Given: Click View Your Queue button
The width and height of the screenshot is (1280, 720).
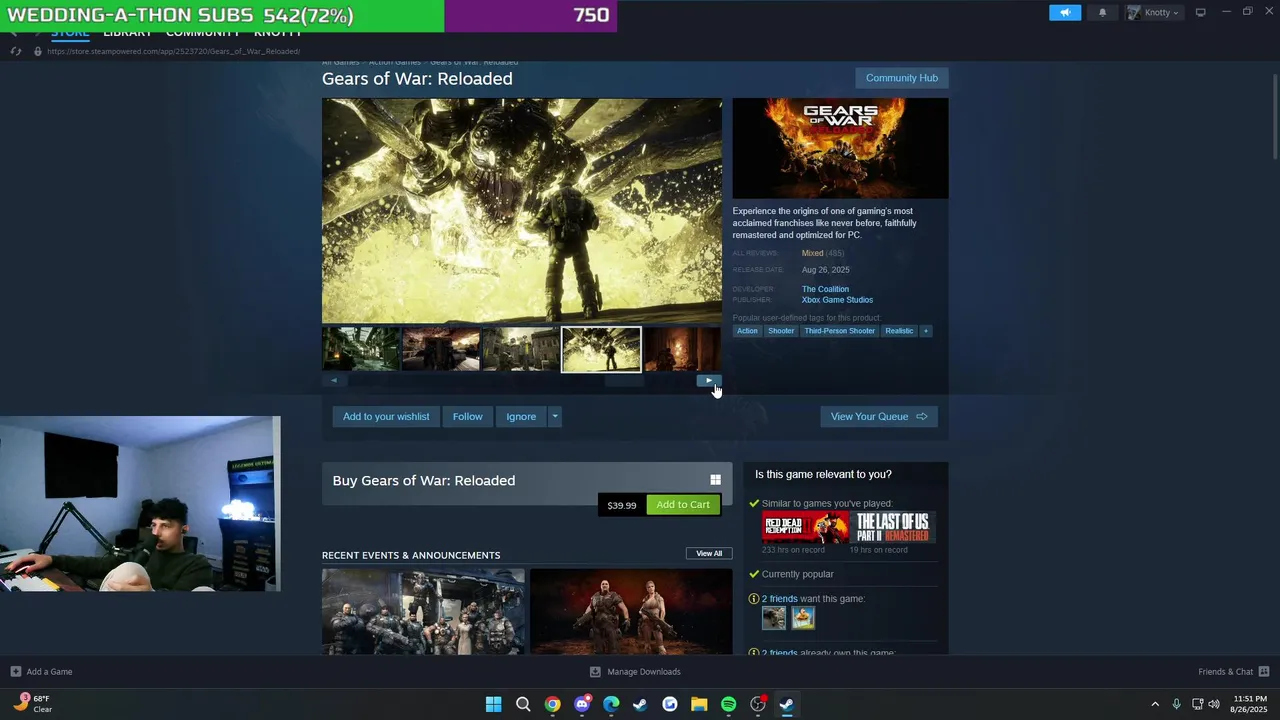Looking at the screenshot, I should point(879,417).
